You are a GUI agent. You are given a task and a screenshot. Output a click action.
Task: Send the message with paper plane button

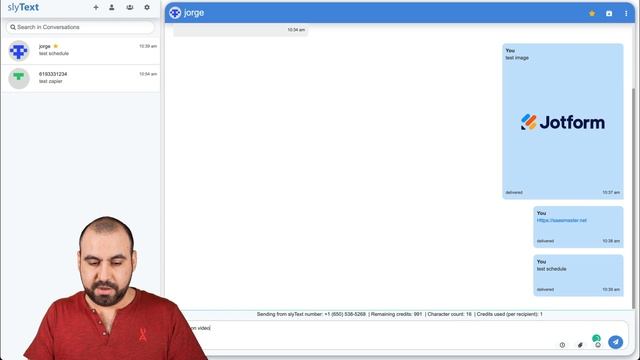click(x=616, y=342)
